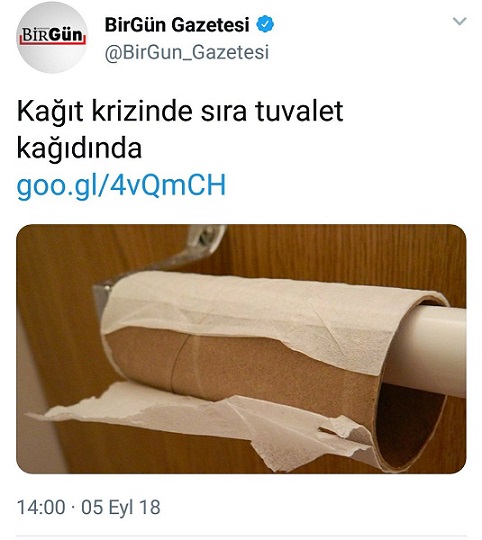The image size is (482, 540).
Task: Open the BirGün Gazetesi display name
Action: pos(177,25)
